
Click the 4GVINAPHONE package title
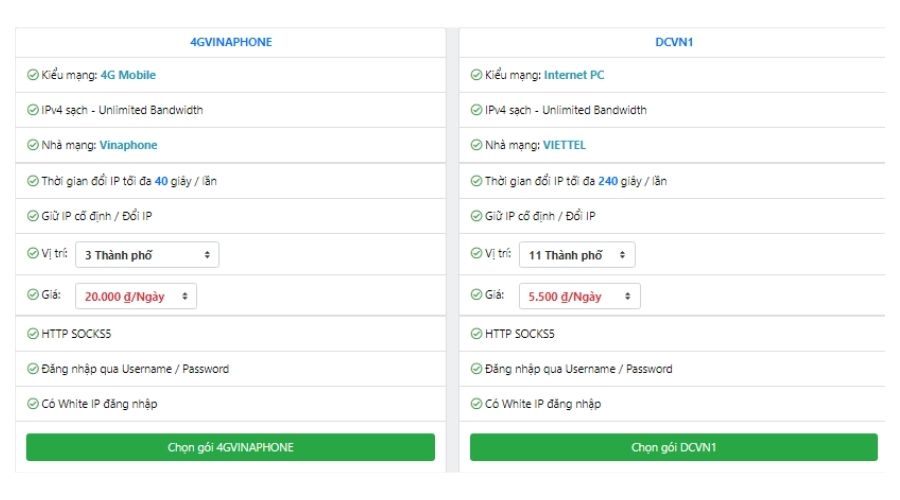point(231,42)
